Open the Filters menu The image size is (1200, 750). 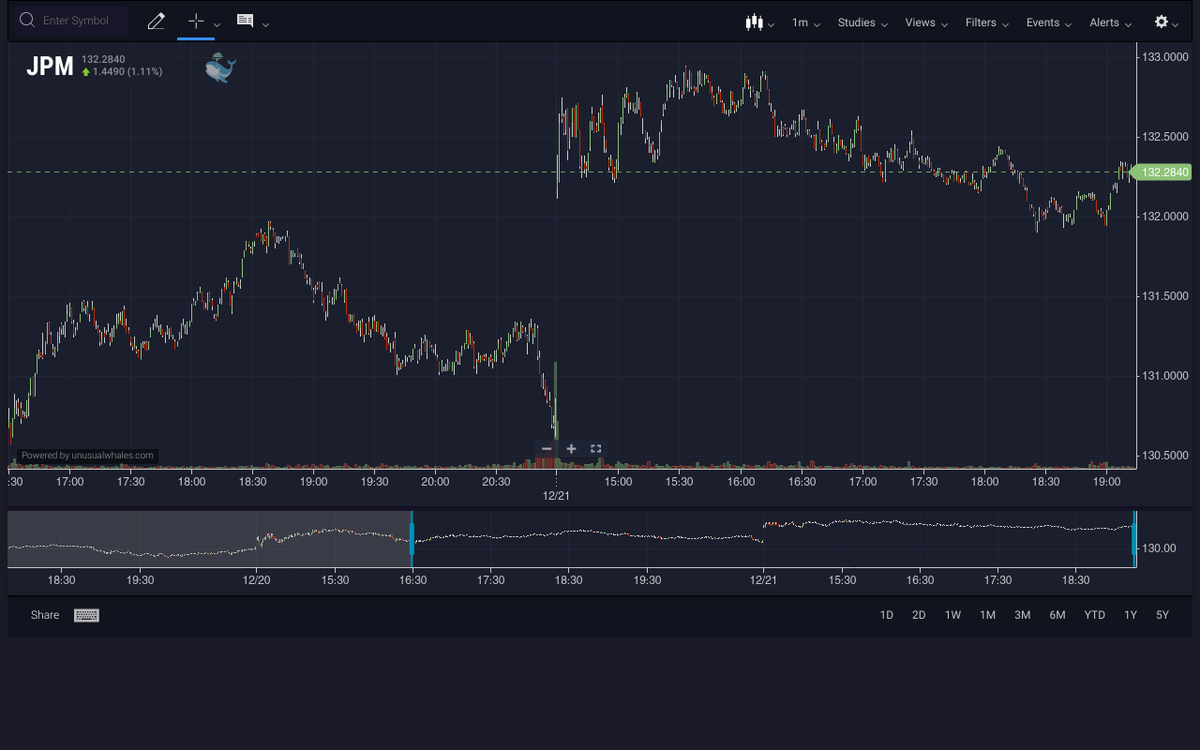click(x=987, y=22)
